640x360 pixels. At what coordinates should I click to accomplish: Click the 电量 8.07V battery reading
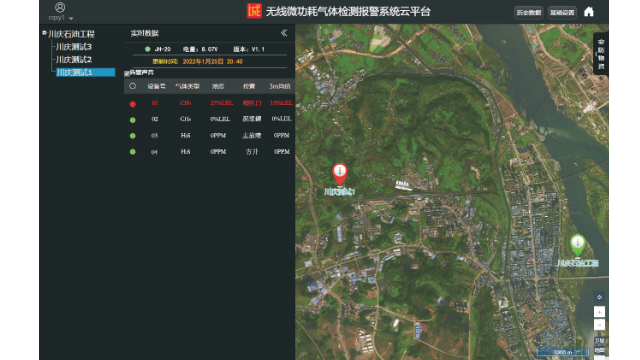point(200,49)
